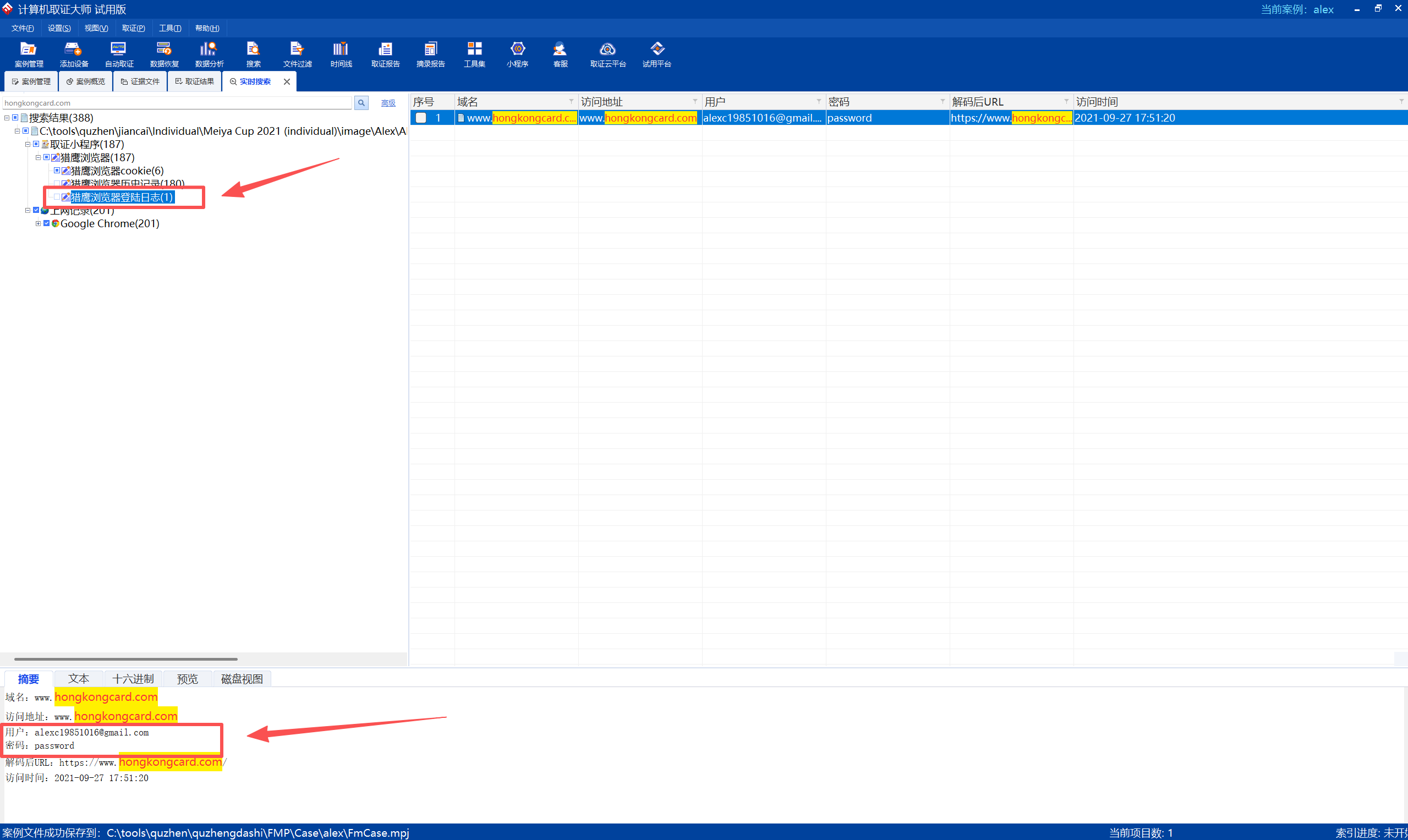Open the 取证(P) menu

point(133,28)
